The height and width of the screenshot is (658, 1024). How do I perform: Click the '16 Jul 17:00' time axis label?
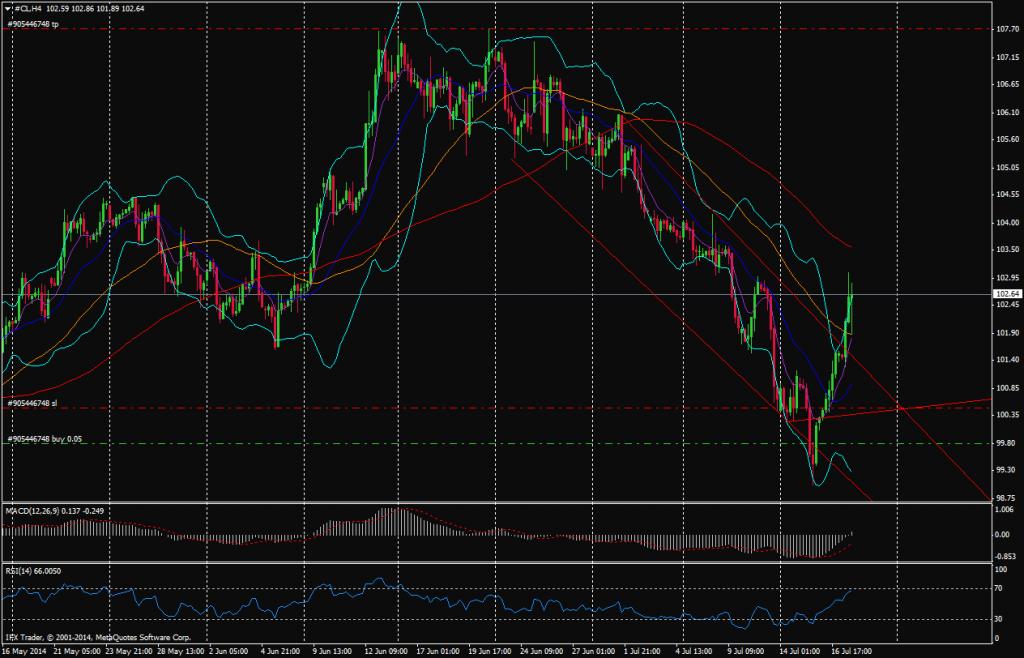(851, 651)
